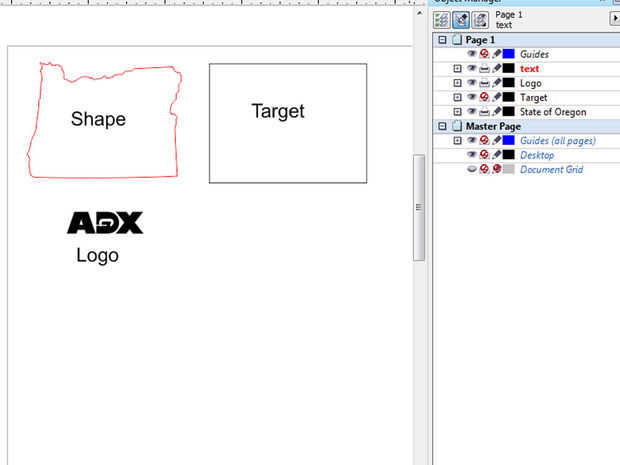Toggle printer icon of State of Oregon layer

click(484, 112)
